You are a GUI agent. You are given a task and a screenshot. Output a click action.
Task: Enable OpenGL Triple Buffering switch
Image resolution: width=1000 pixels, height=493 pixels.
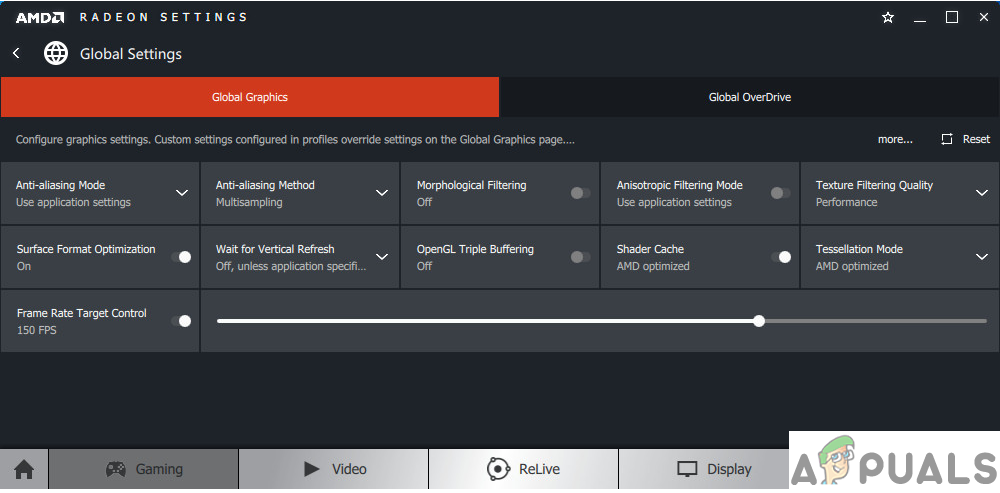pyautogui.click(x=580, y=257)
